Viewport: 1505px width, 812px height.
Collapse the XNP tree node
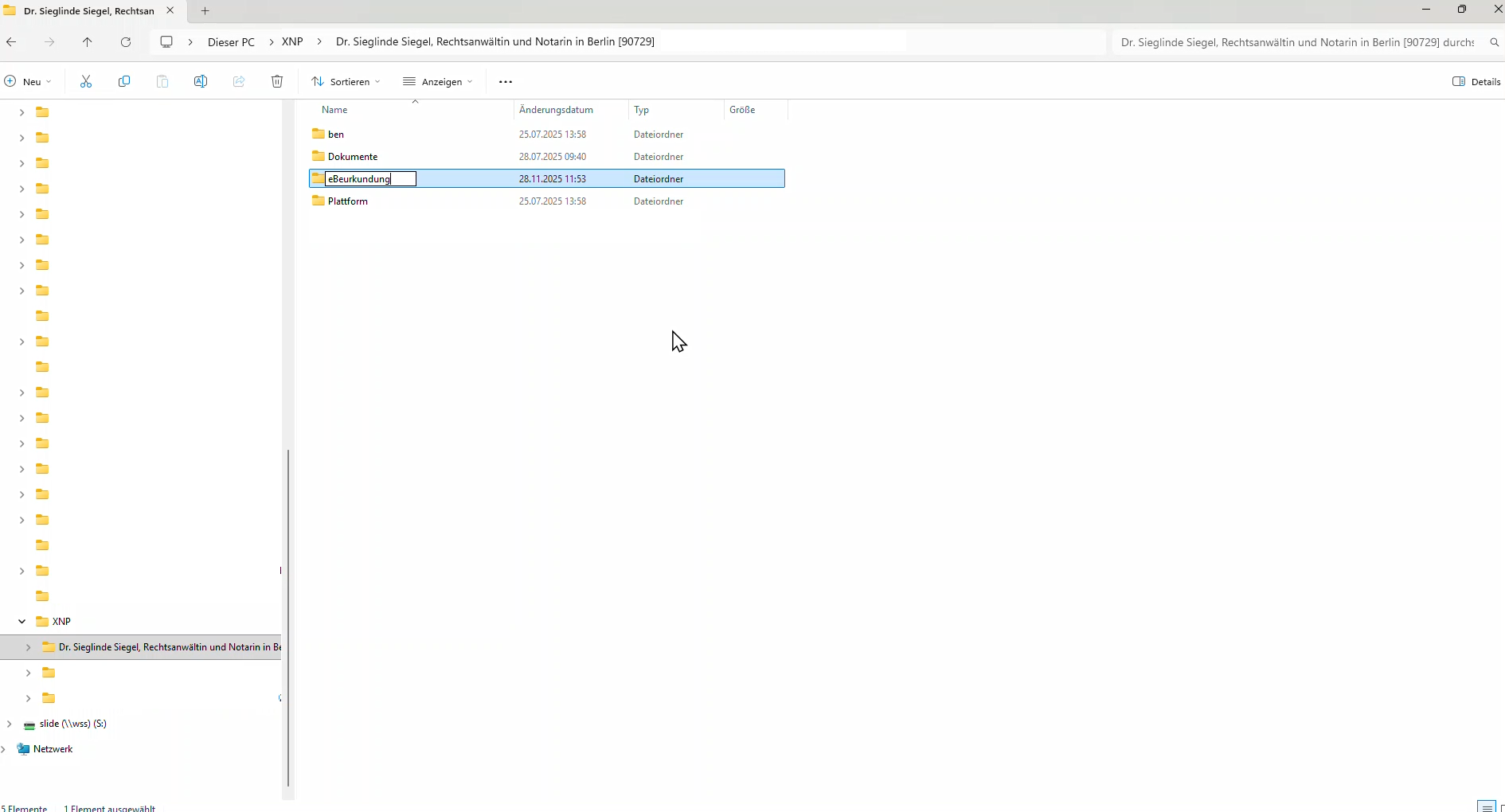(21, 622)
